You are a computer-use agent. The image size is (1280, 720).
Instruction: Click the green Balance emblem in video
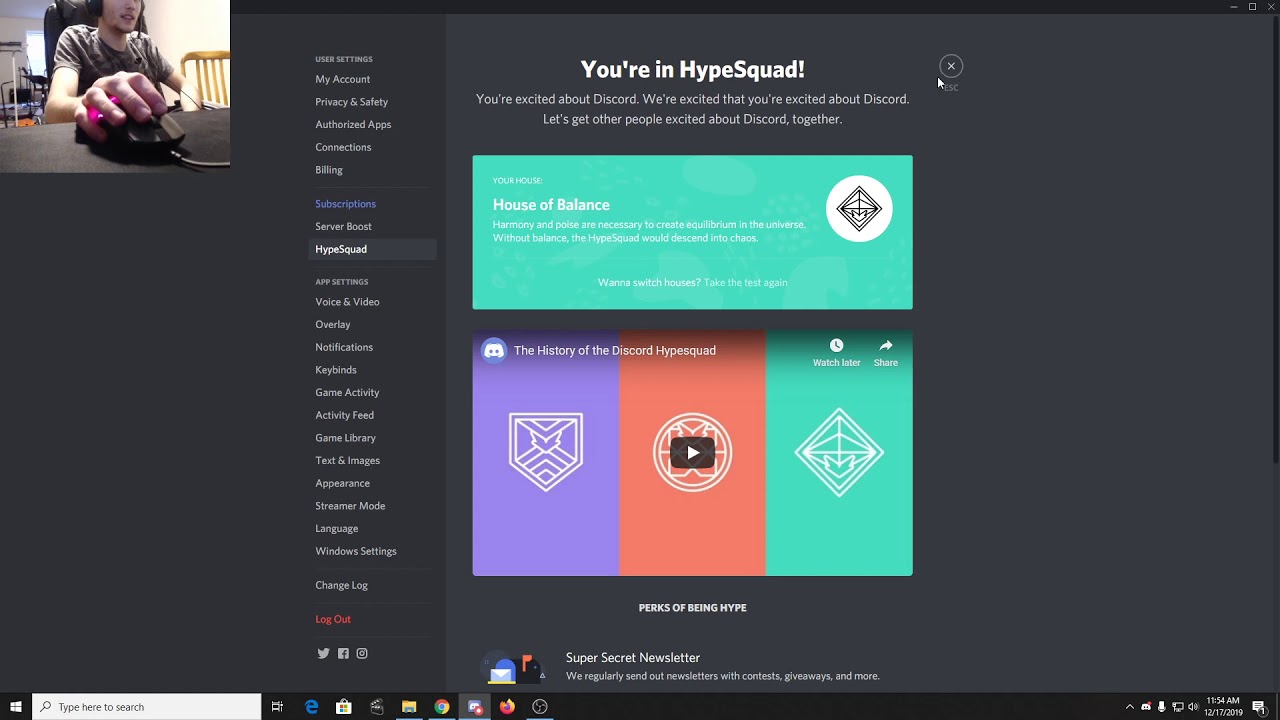tap(839, 452)
